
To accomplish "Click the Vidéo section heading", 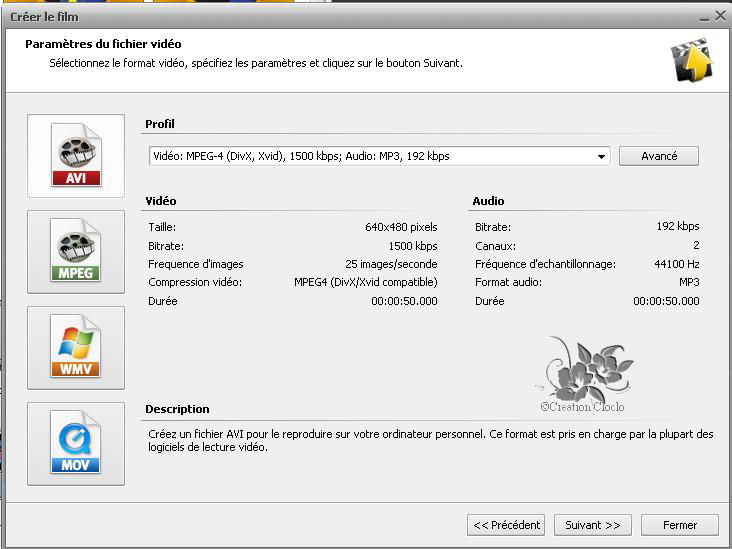I will pos(161,201).
